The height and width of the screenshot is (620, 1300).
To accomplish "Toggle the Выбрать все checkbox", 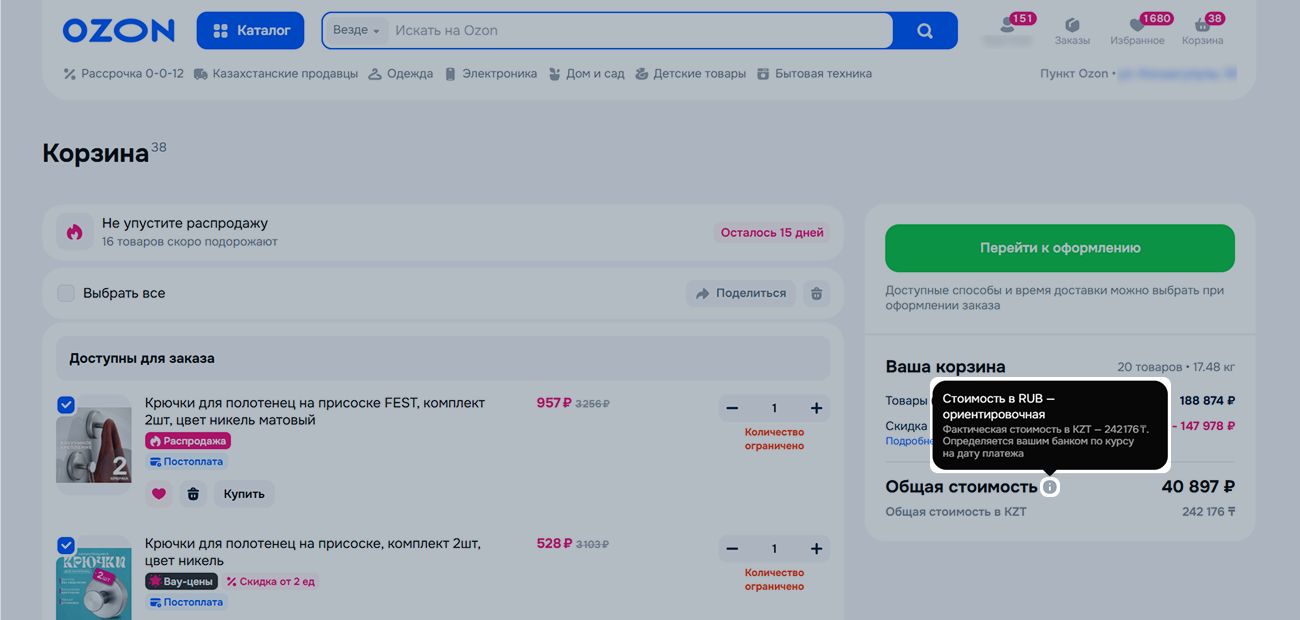I will (x=66, y=293).
